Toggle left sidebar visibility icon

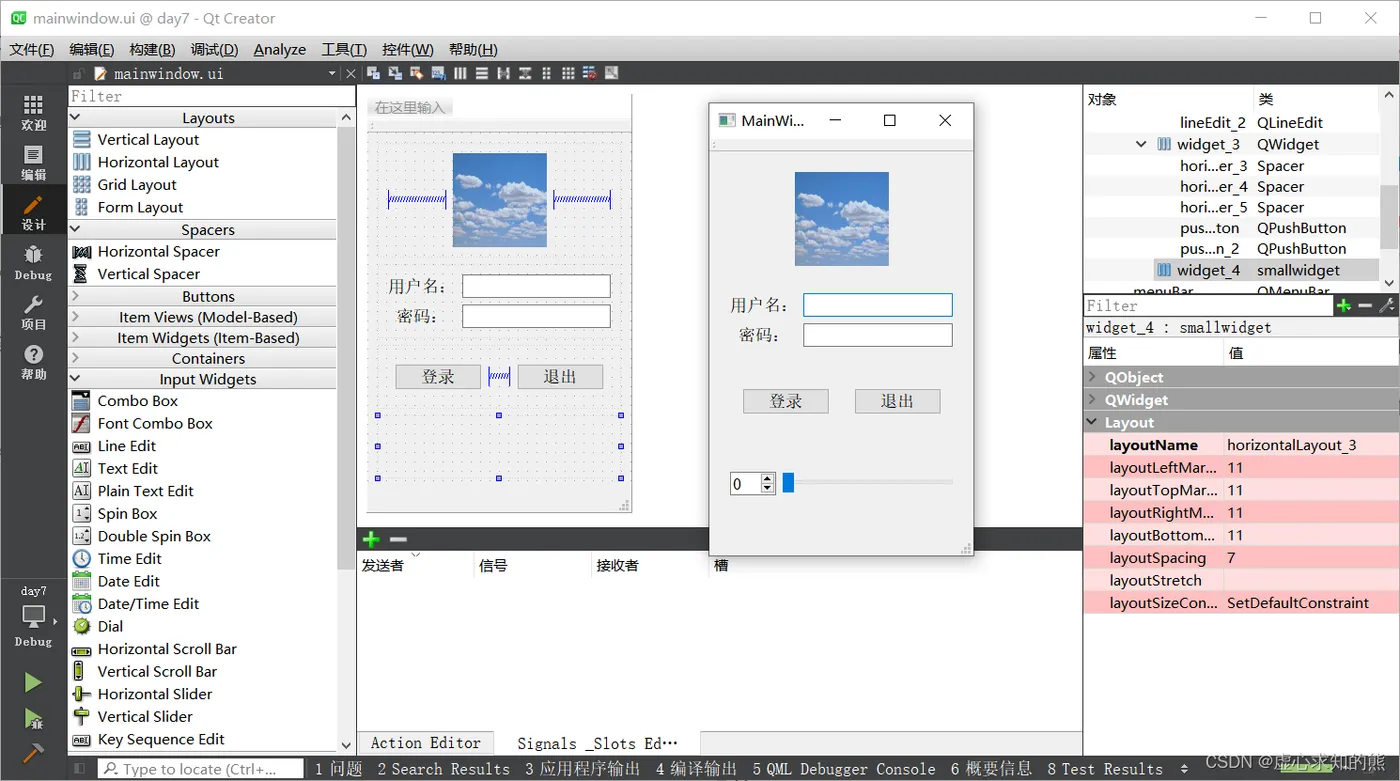79,768
